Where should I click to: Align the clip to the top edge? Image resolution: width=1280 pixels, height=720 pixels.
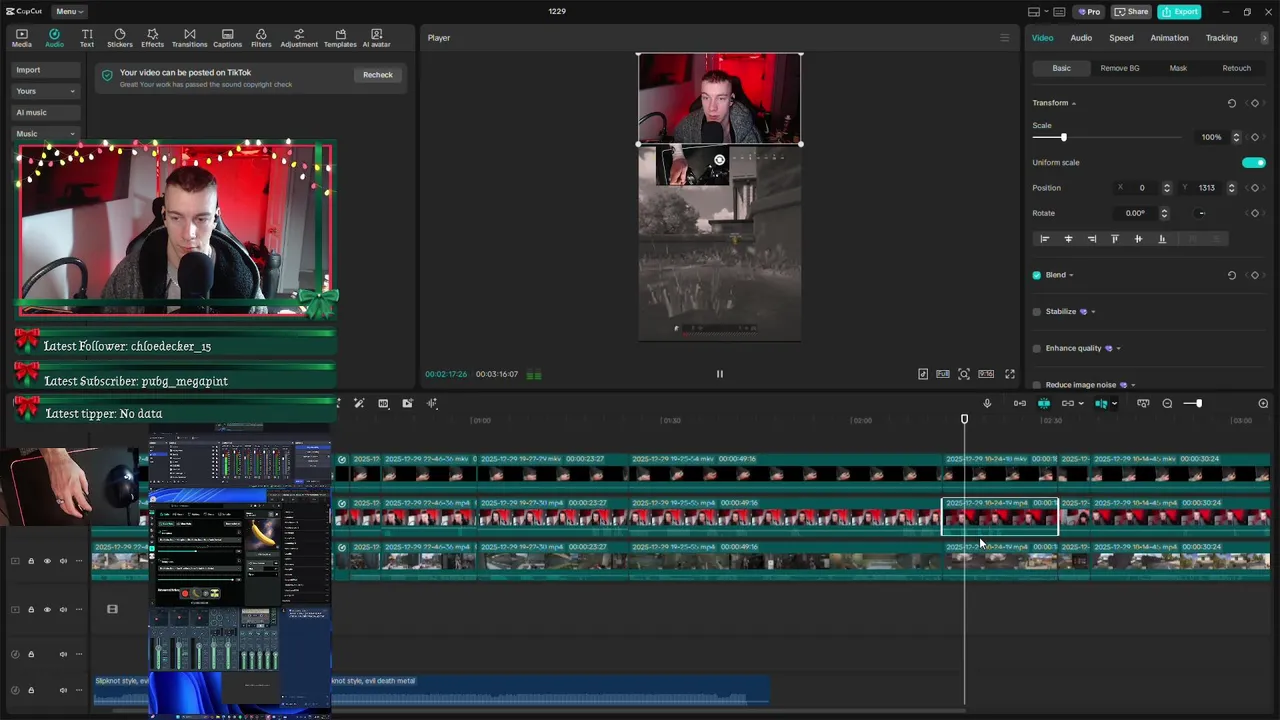pyautogui.click(x=1115, y=239)
